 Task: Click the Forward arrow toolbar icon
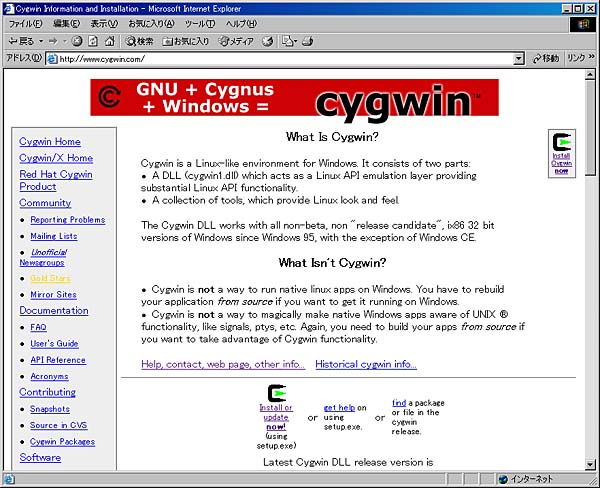[x=53, y=41]
